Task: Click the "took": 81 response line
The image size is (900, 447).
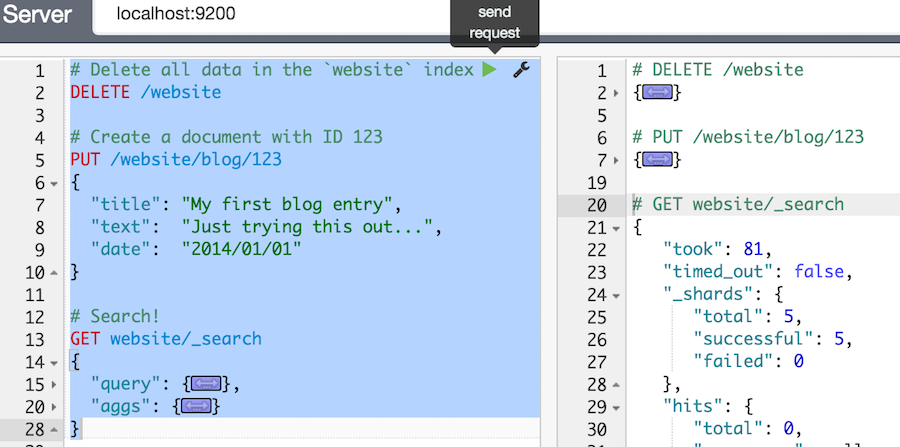Action: (718, 249)
